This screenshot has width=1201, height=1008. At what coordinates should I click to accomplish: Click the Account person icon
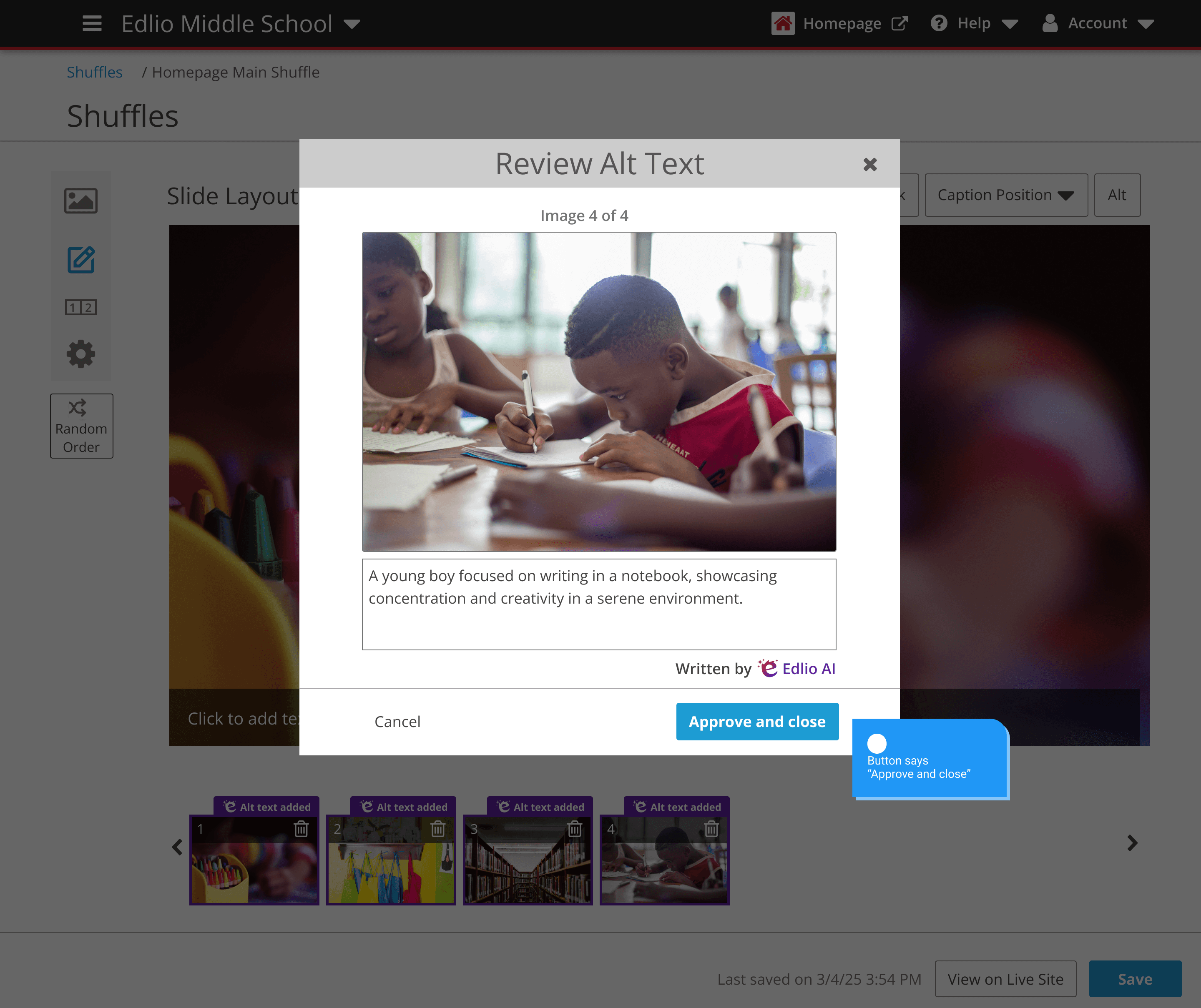[1050, 23]
